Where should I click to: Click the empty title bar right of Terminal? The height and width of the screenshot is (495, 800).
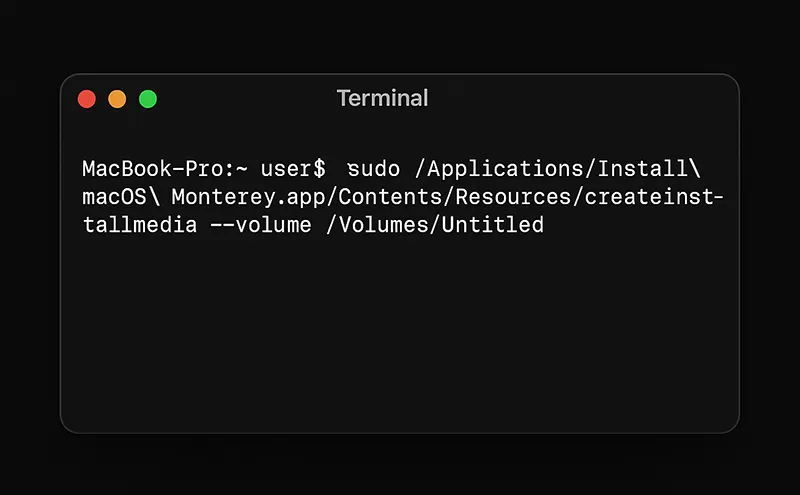pos(600,99)
